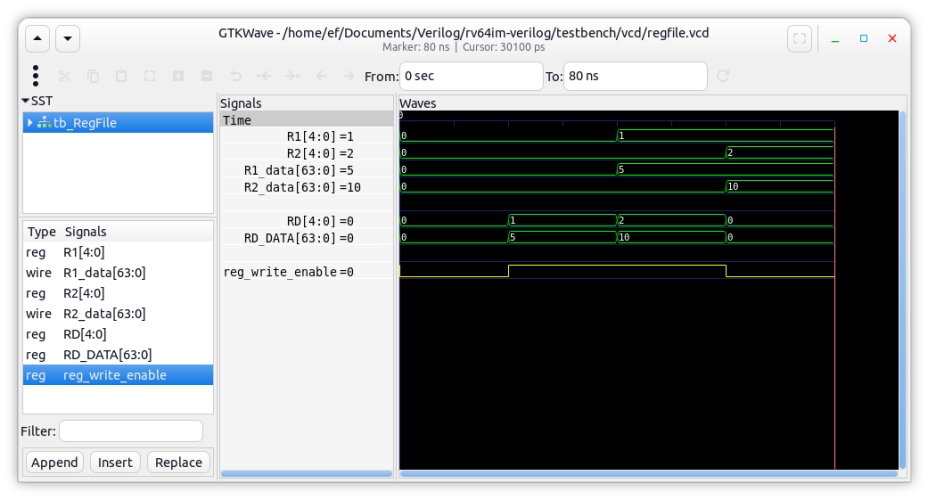Image resolution: width=928 pixels, height=500 pixels.
Task: Select RD_DATA[63:0] in the signal list
Action: pyautogui.click(x=107, y=354)
